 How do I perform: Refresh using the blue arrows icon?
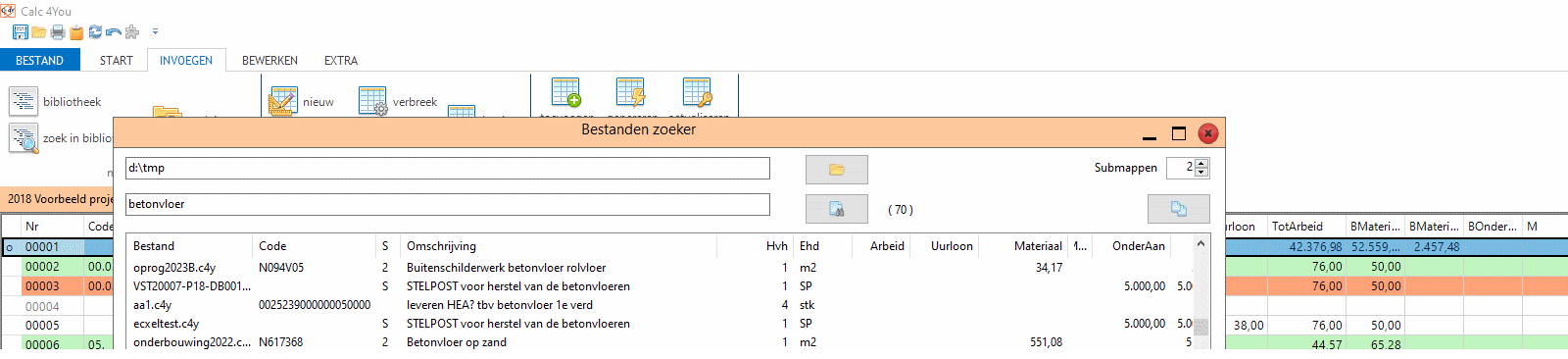(95, 31)
